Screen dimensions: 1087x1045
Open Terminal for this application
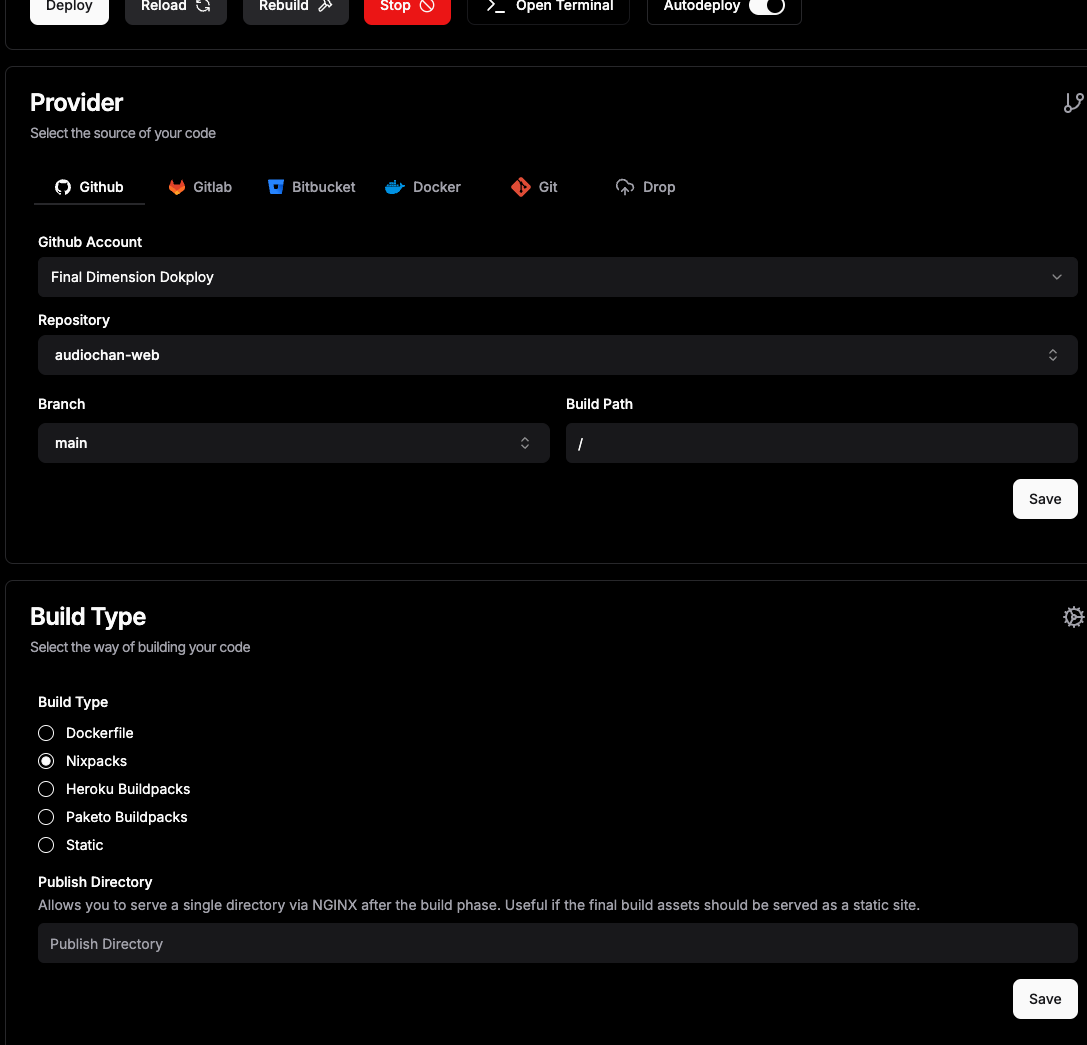pos(548,8)
